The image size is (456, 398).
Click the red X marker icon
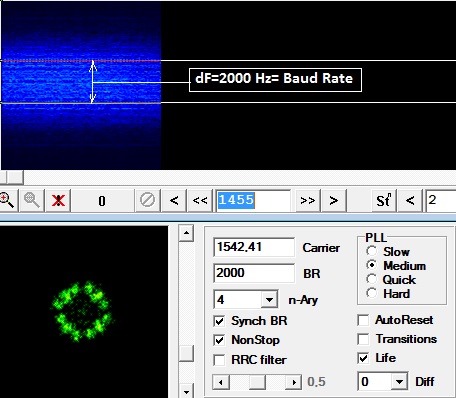point(58,201)
